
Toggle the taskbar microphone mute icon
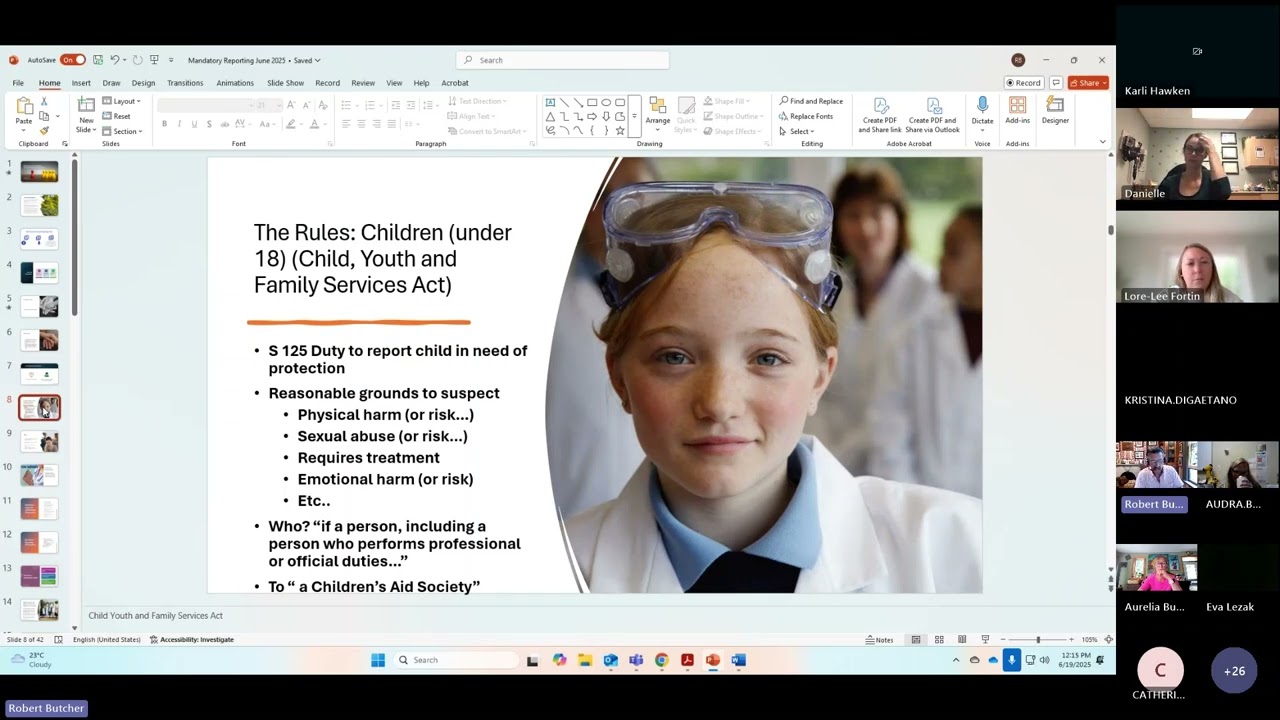[1012, 660]
